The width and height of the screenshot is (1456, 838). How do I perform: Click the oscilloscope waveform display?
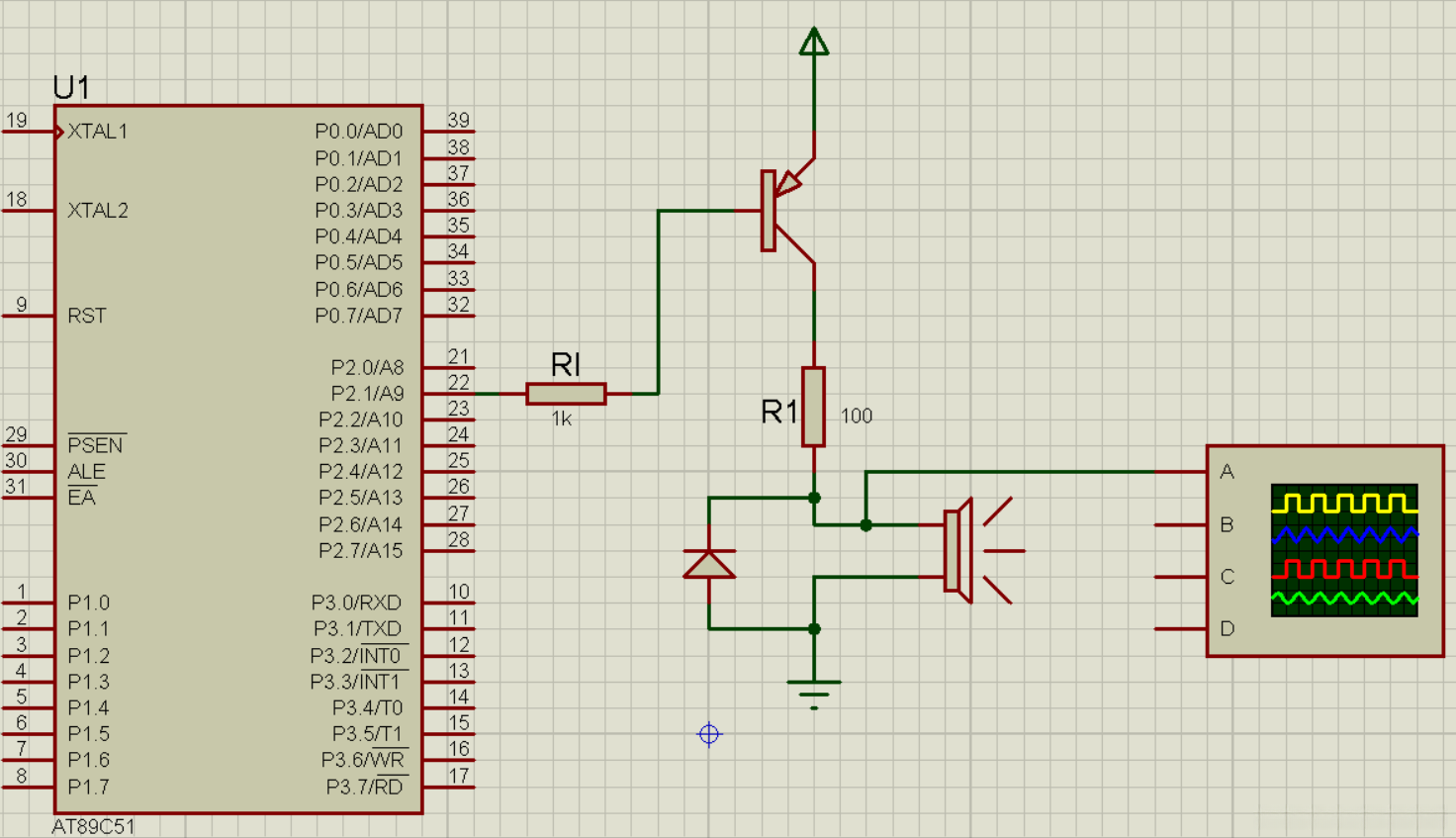point(1344,550)
